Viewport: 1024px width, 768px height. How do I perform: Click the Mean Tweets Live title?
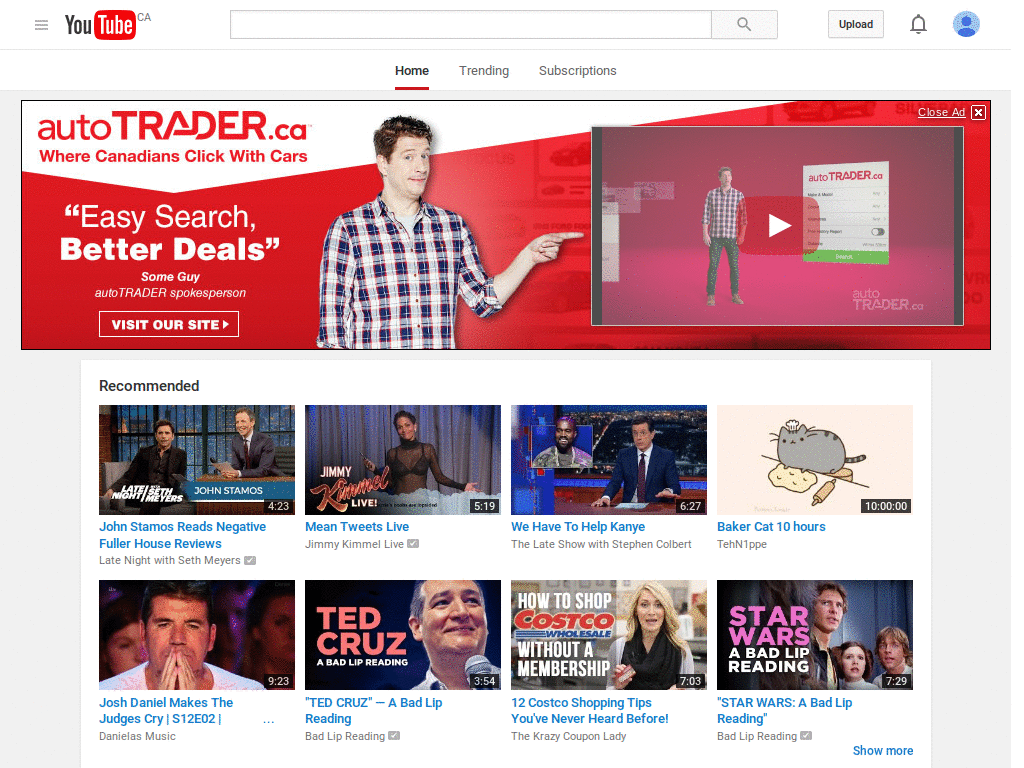357,526
